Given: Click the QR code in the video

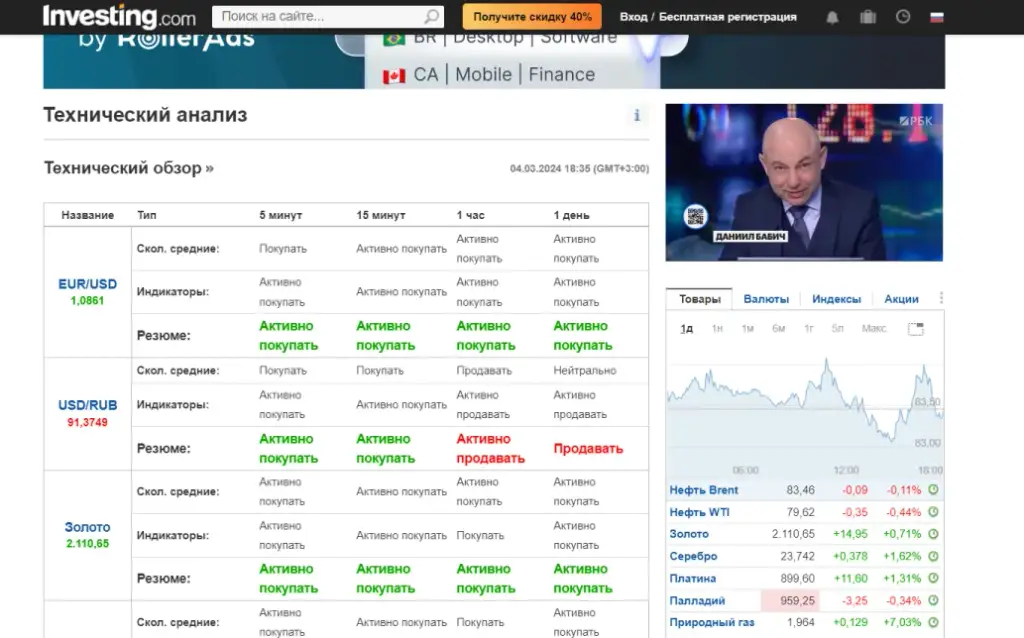Looking at the screenshot, I should pyautogui.click(x=696, y=216).
